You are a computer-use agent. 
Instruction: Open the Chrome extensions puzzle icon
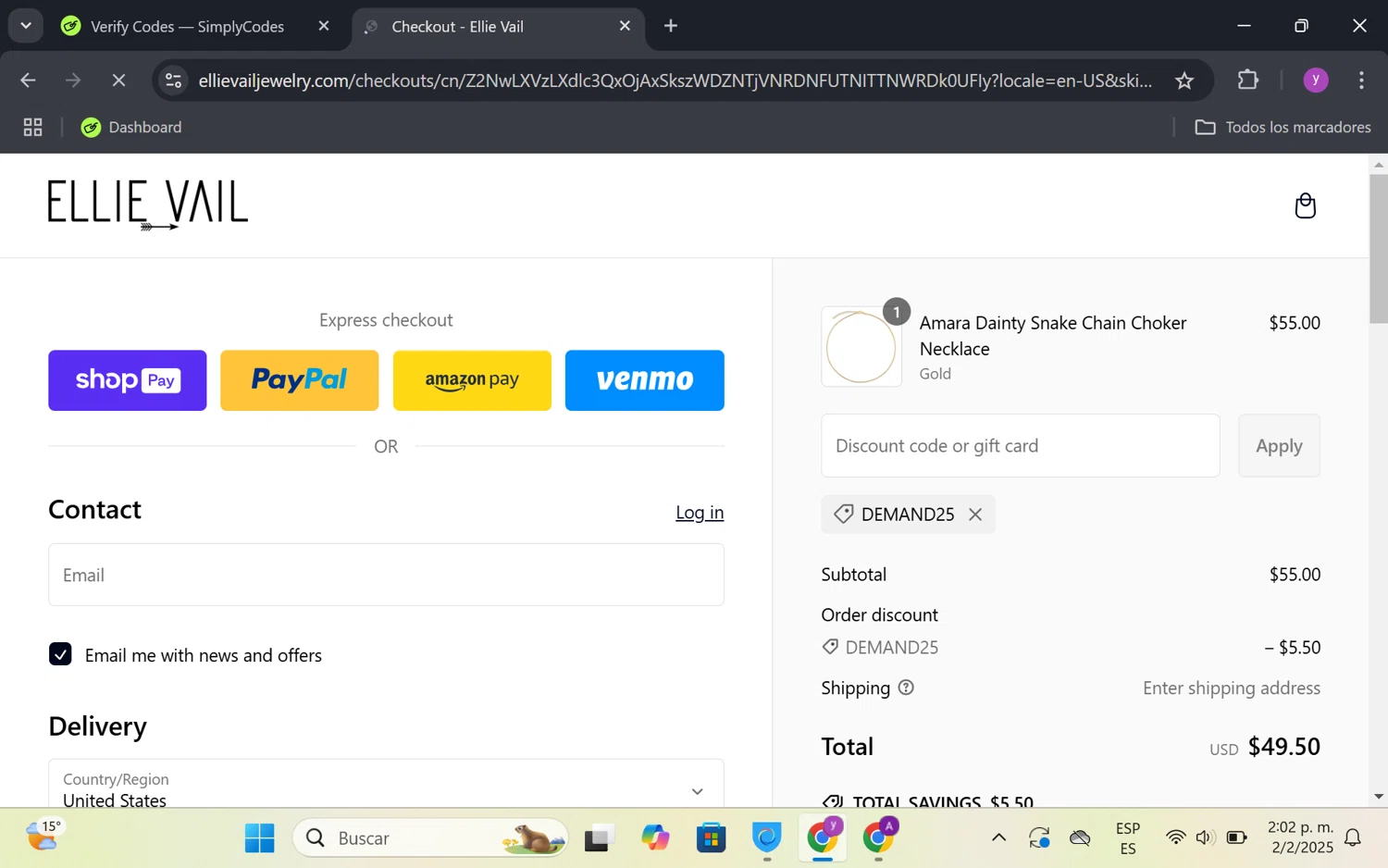point(1248,81)
